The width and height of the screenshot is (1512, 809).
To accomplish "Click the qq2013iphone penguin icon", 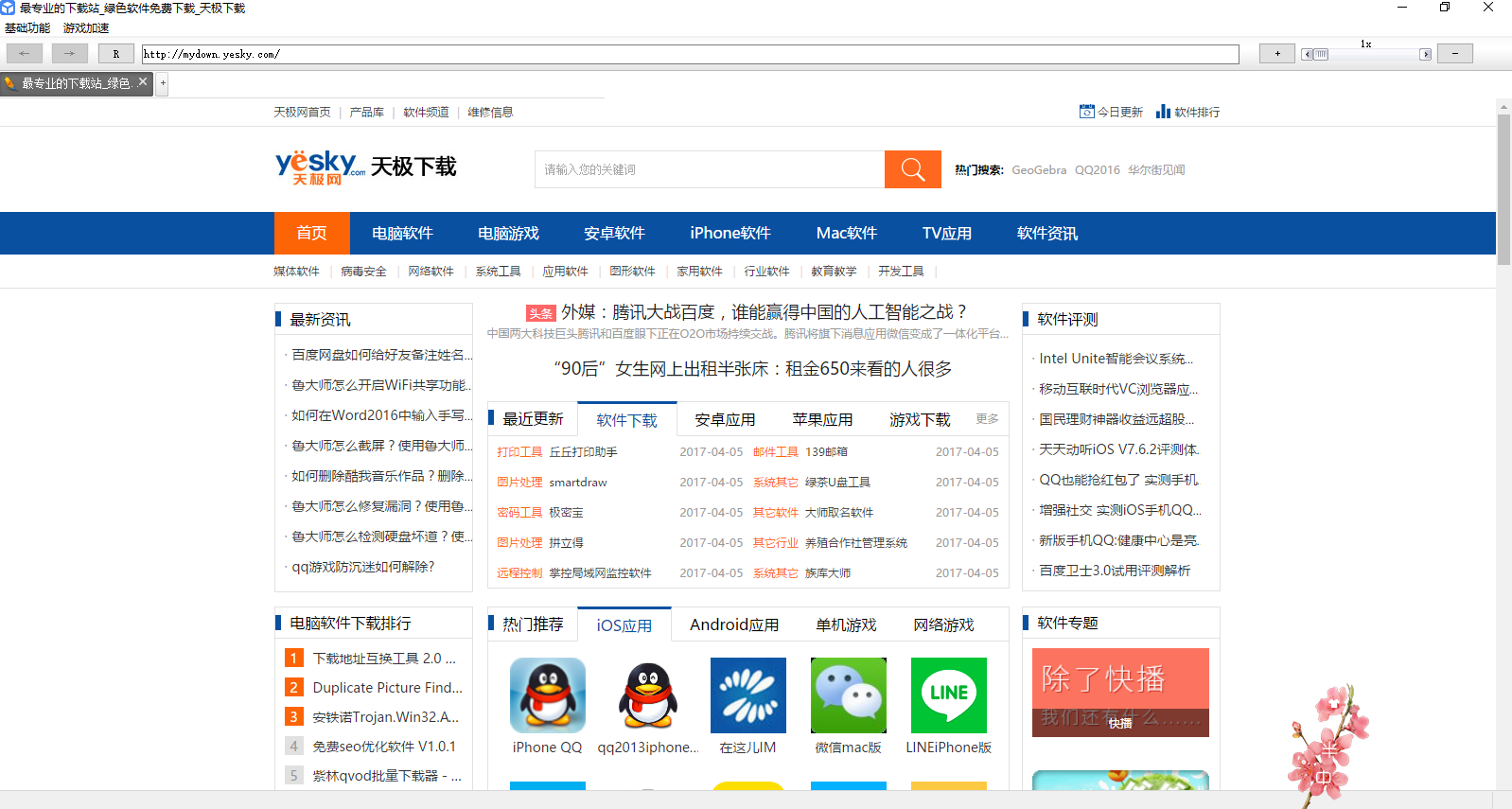I will click(647, 695).
